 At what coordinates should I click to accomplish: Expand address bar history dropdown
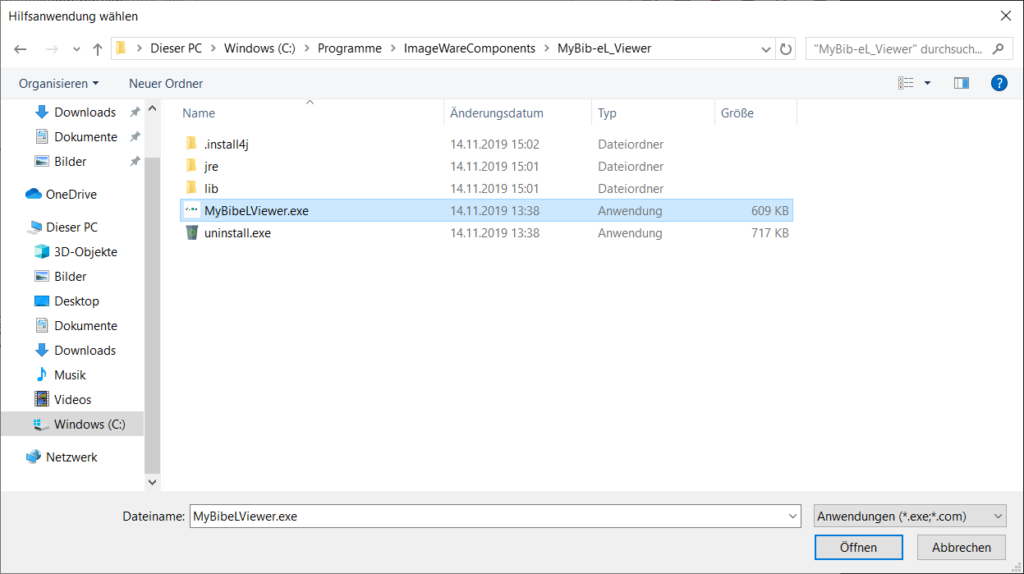[765, 49]
